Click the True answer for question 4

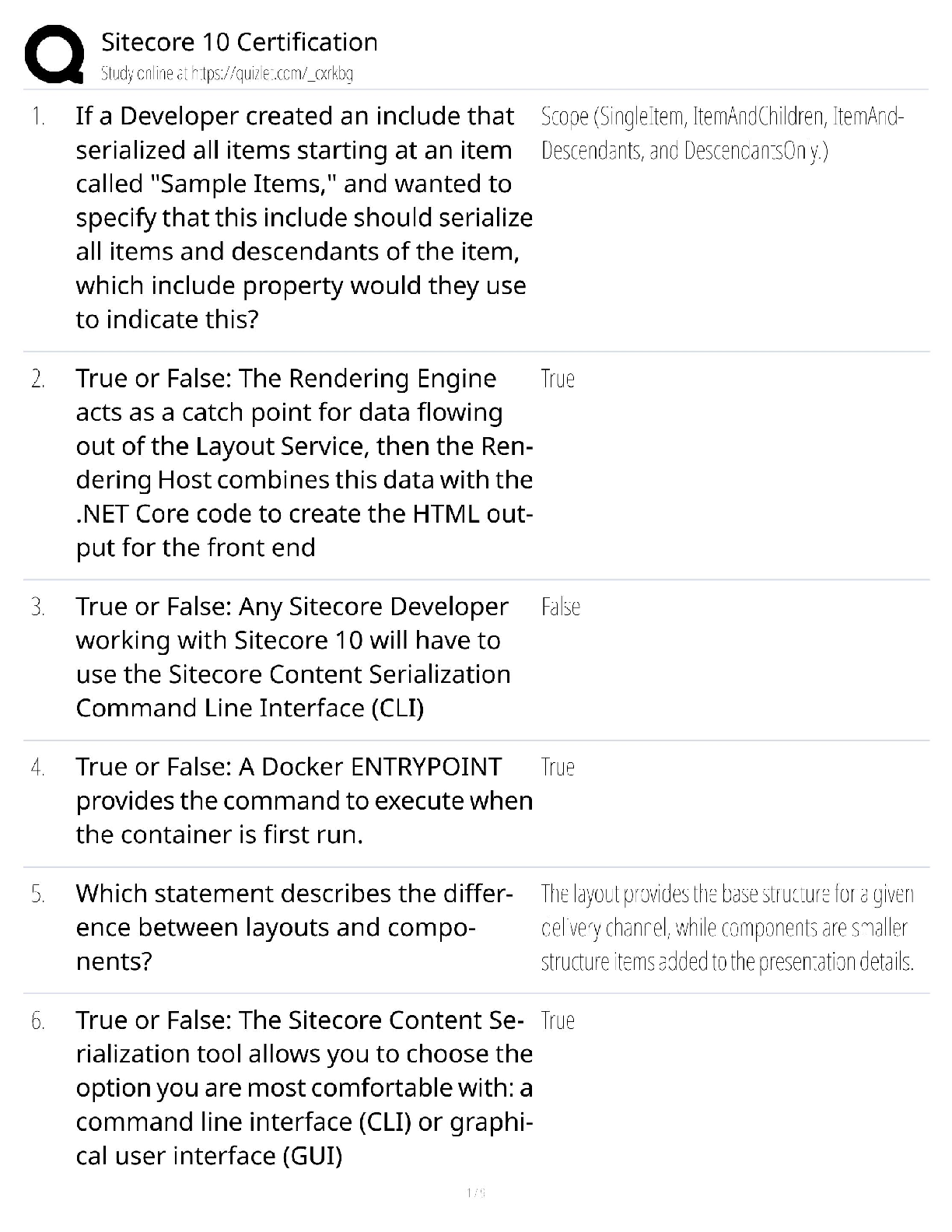pos(558,768)
